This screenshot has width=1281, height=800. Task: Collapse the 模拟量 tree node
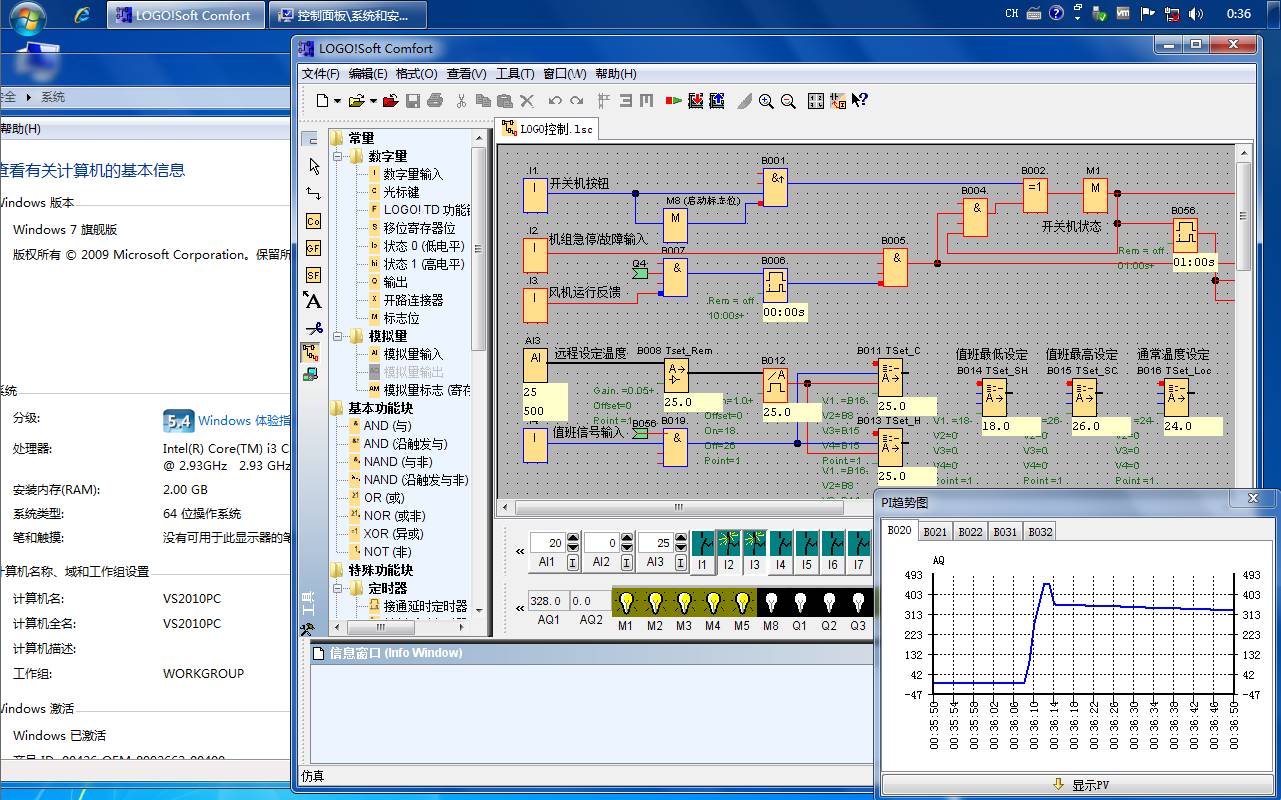click(338, 337)
